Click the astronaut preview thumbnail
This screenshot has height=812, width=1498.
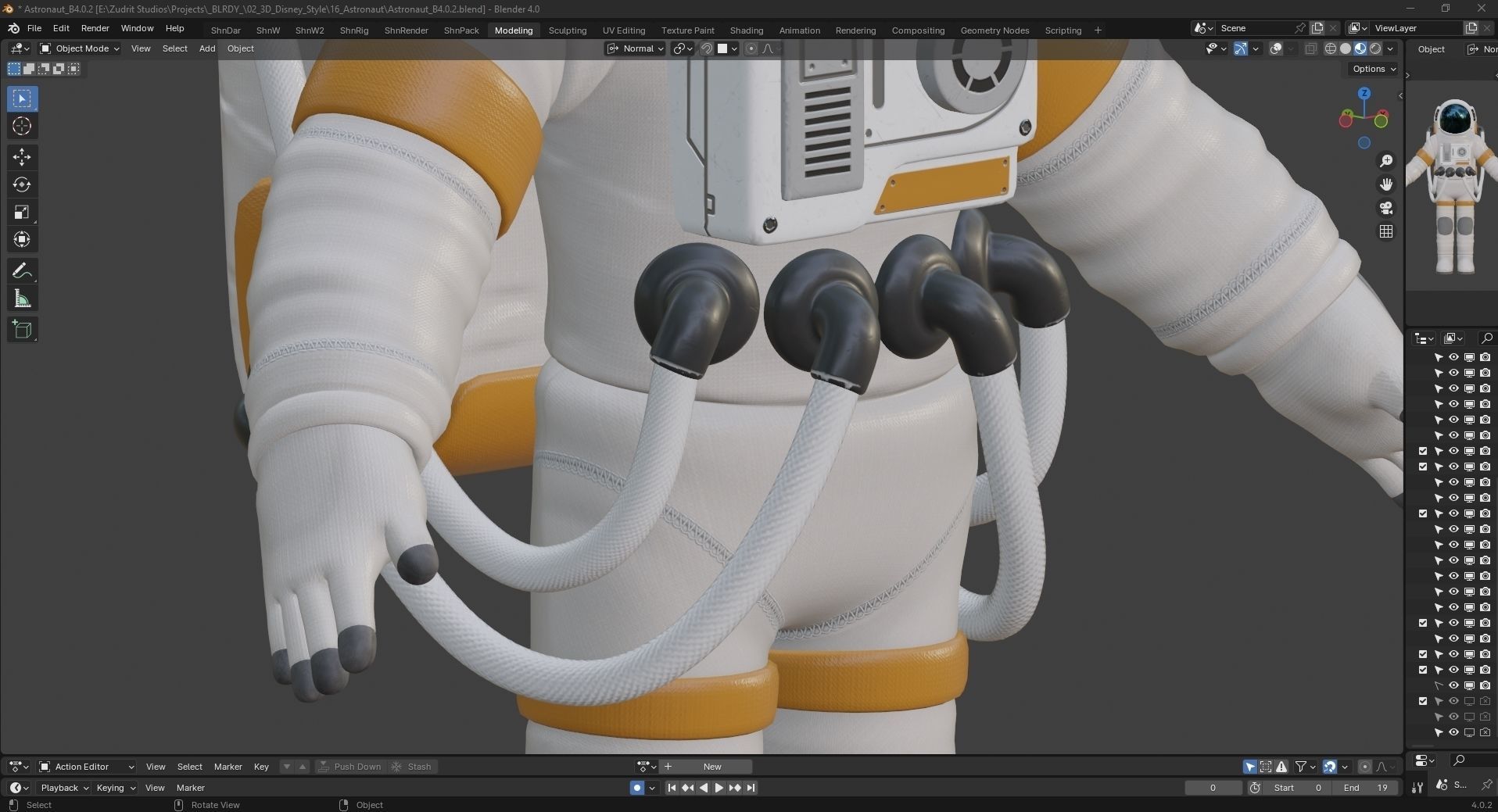pos(1453,185)
